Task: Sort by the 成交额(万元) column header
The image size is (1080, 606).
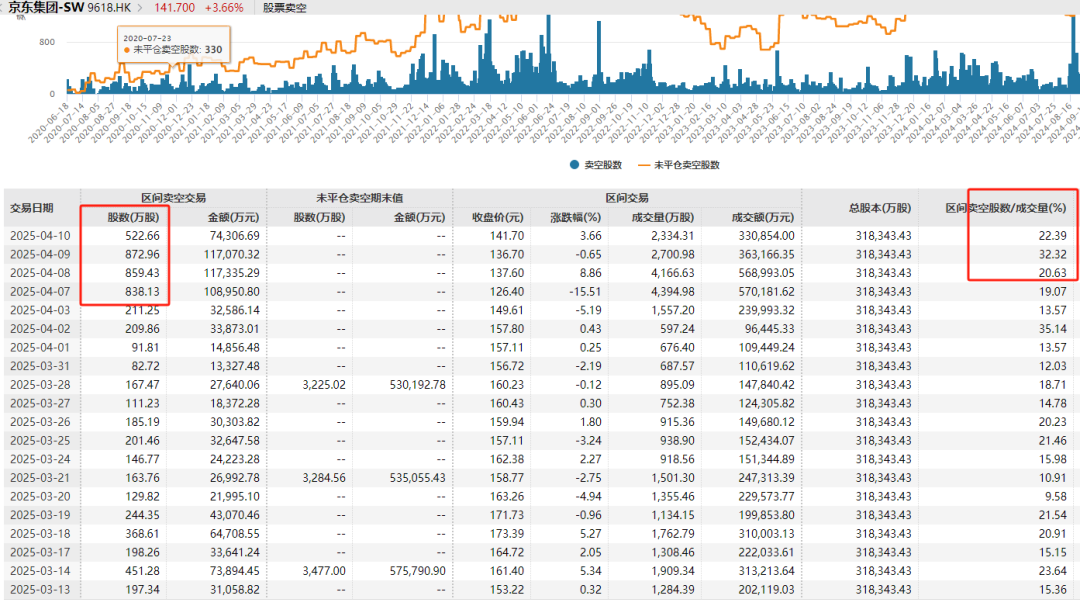Action: tap(763, 218)
